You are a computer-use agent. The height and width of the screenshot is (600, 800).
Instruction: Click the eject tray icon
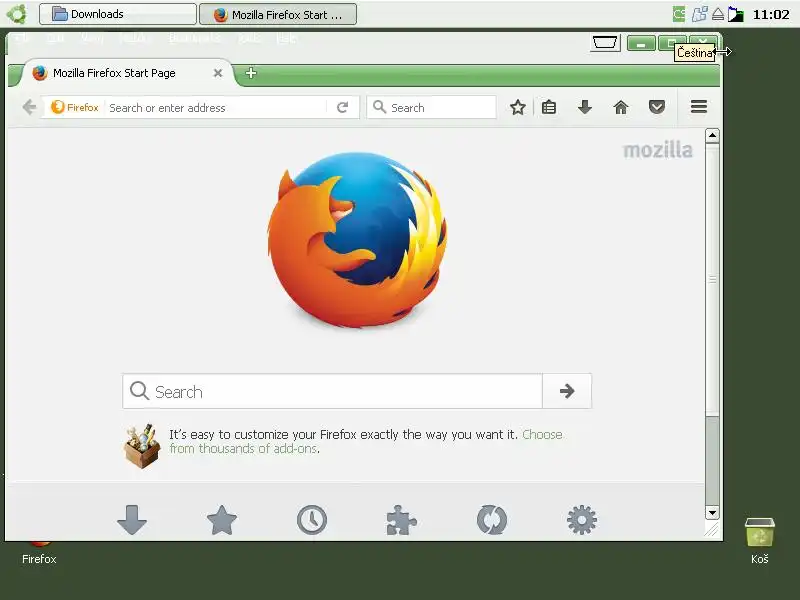pyautogui.click(x=717, y=14)
